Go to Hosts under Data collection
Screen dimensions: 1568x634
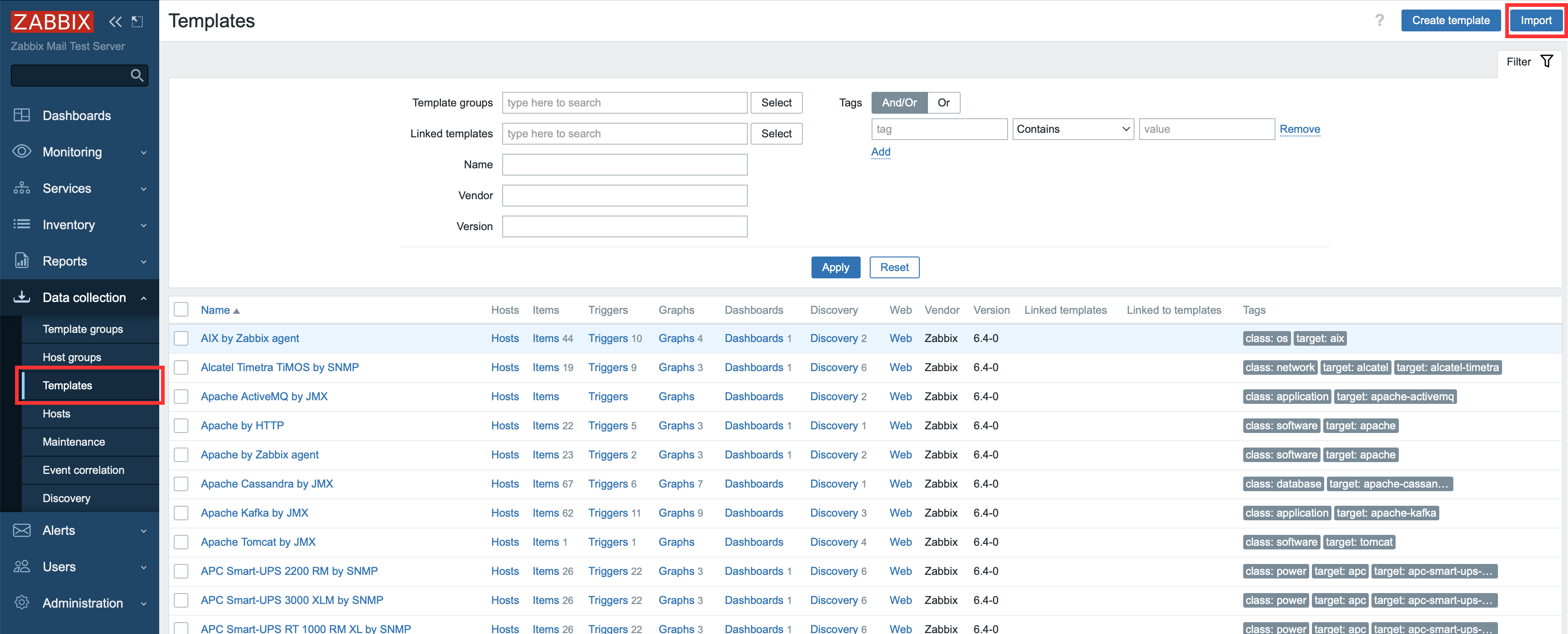[x=56, y=414]
